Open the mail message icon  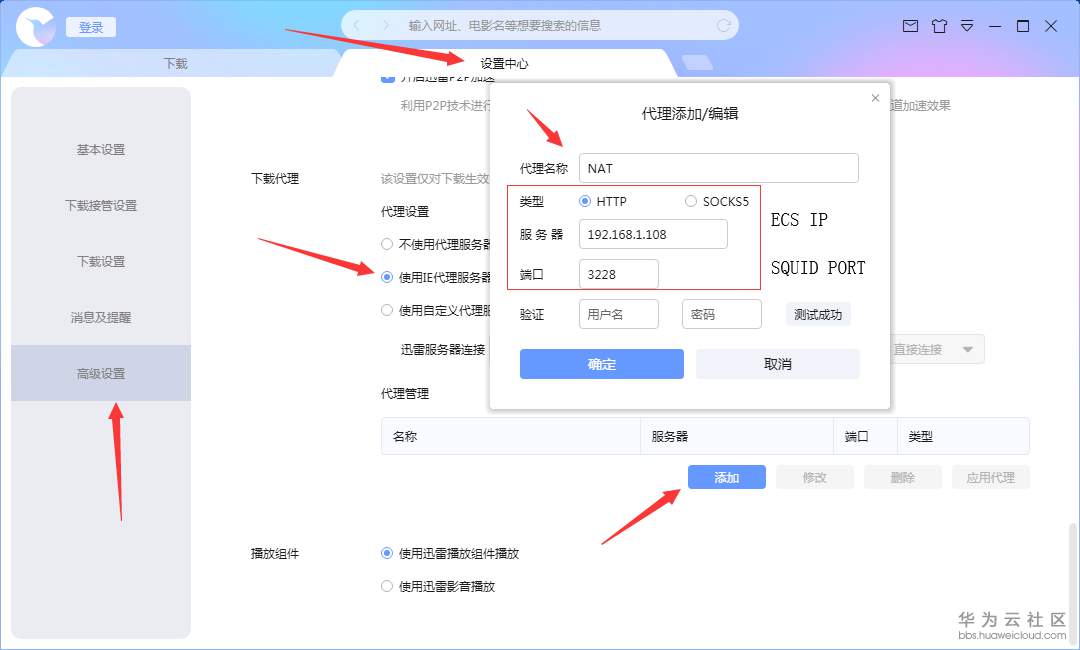click(911, 26)
